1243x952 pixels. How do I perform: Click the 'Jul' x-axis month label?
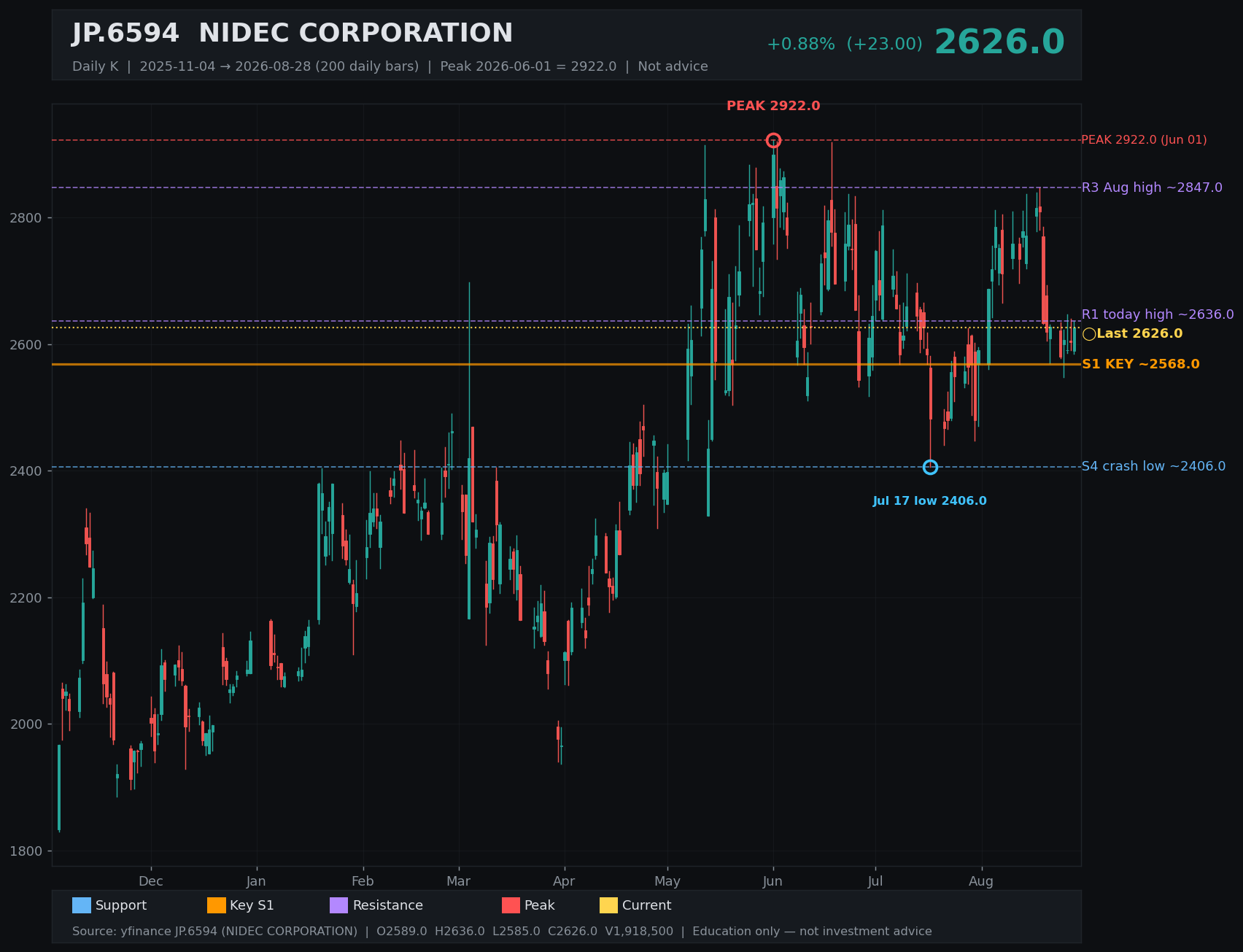(875, 881)
